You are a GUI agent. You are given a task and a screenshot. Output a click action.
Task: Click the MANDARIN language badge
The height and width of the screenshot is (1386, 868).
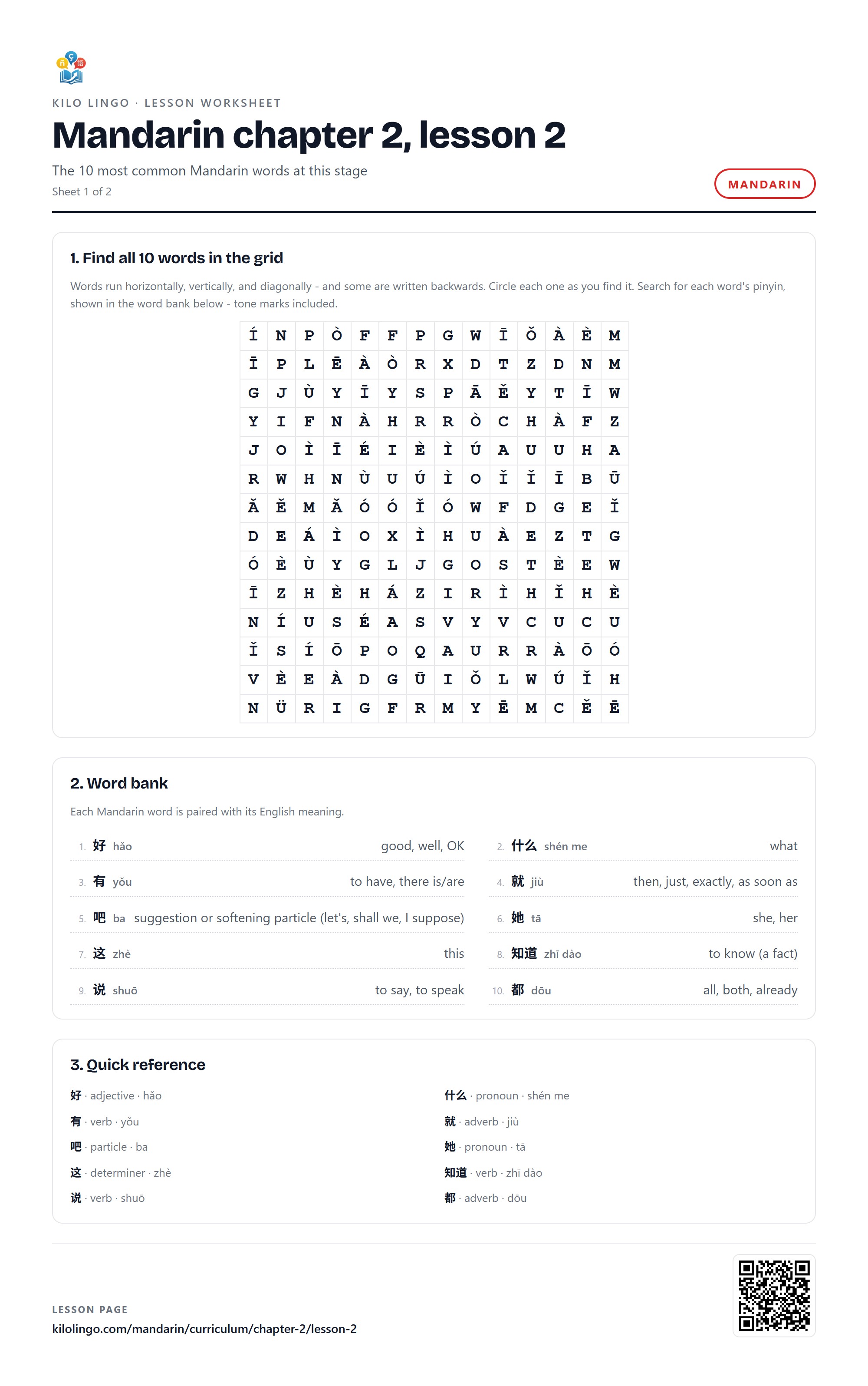coord(764,184)
